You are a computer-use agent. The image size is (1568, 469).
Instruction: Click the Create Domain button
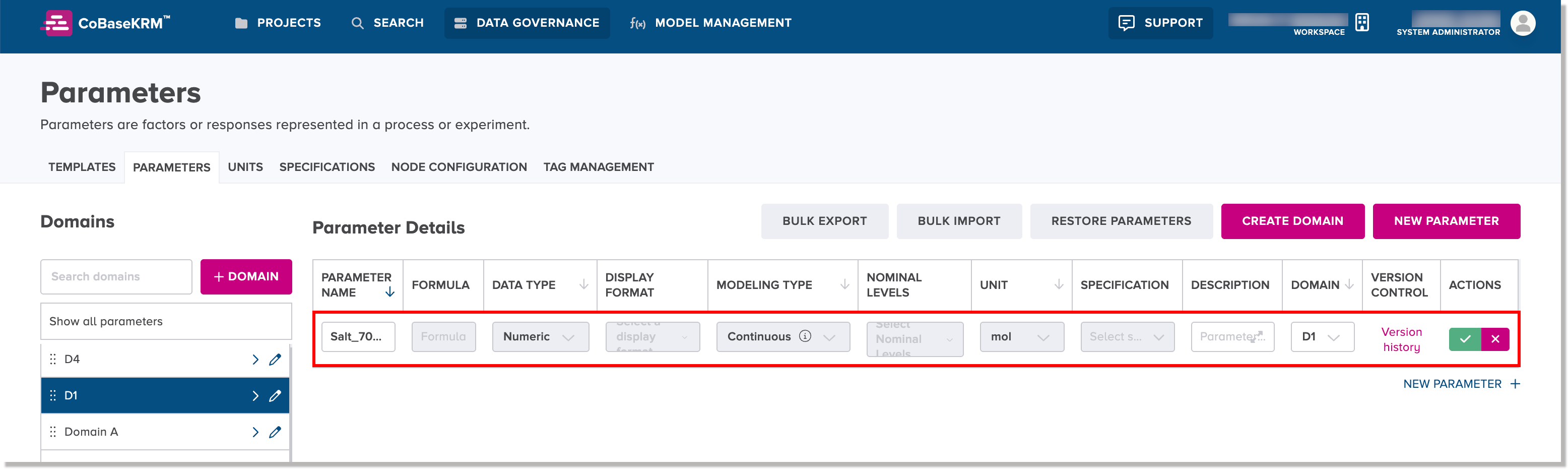click(x=1292, y=221)
